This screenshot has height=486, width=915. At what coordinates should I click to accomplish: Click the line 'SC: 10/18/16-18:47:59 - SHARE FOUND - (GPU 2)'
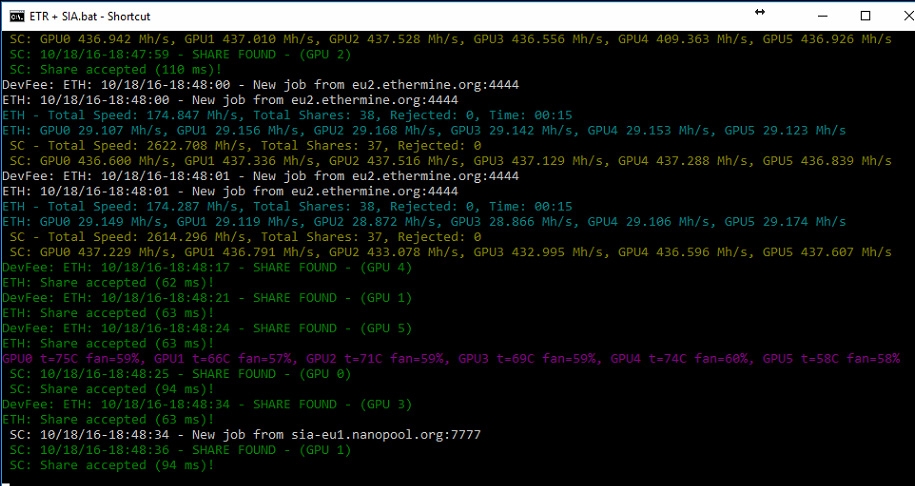pyautogui.click(x=180, y=54)
